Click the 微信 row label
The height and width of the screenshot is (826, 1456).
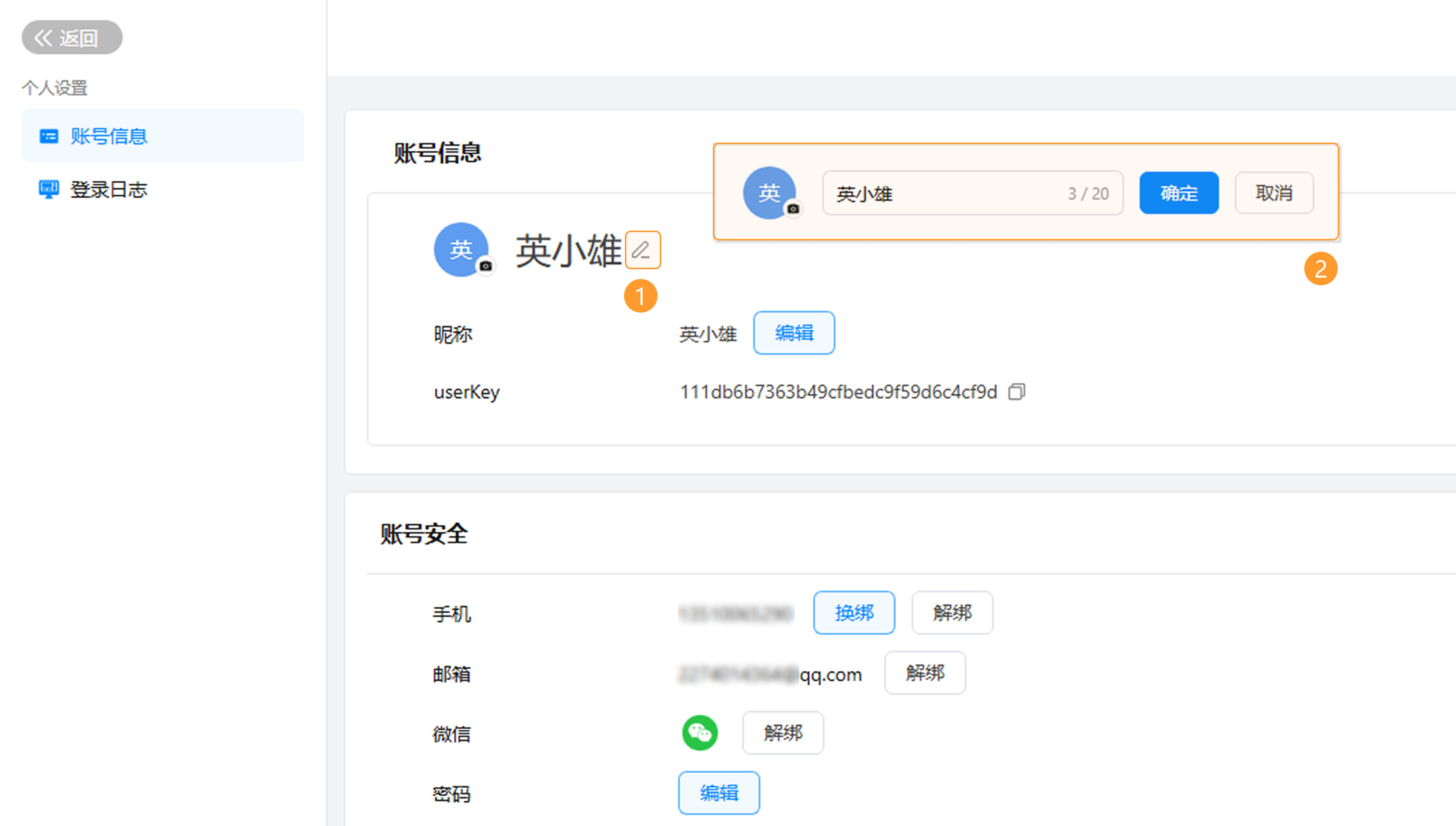(452, 734)
